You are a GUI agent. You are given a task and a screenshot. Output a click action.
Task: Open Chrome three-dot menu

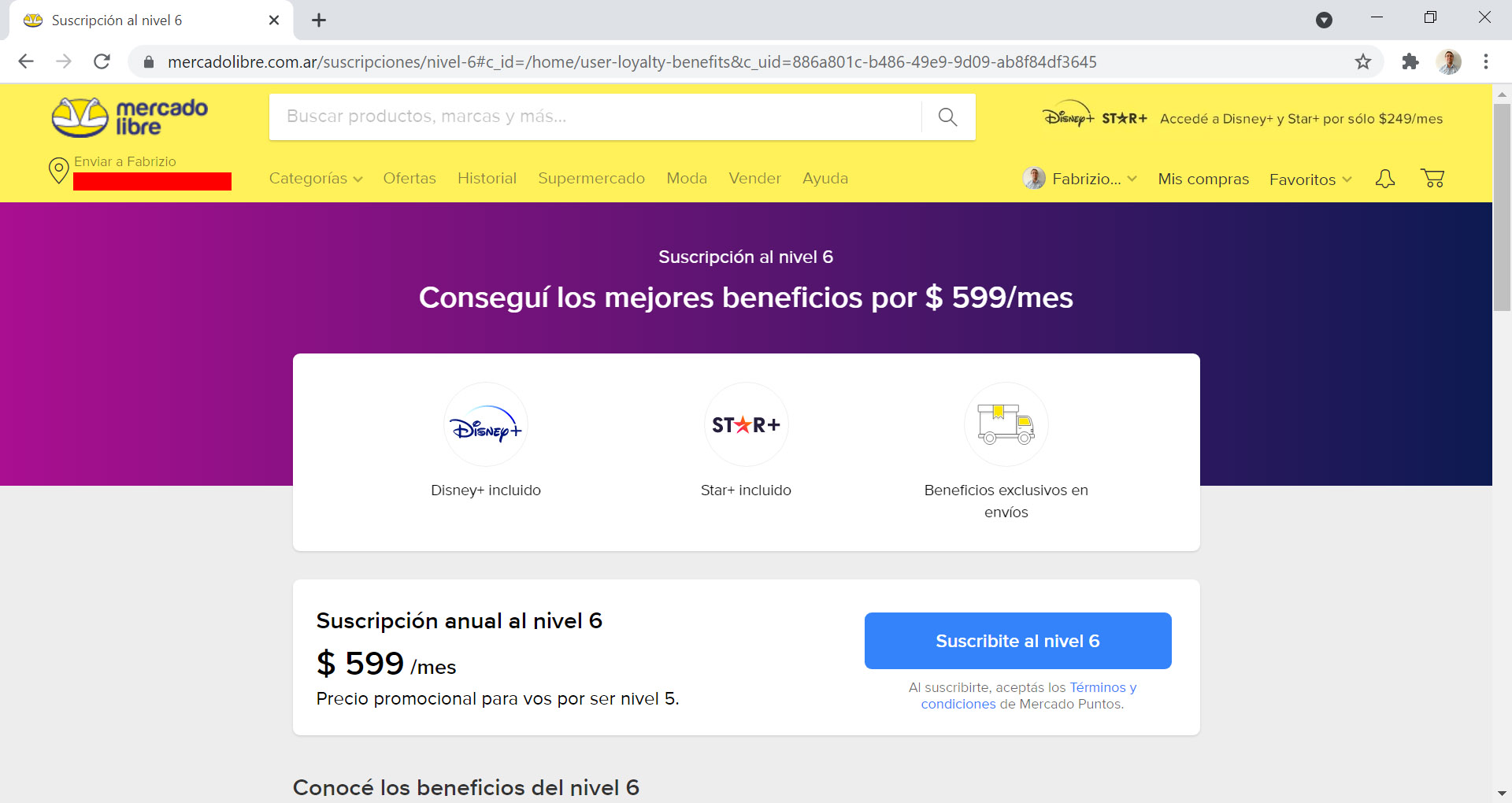click(x=1486, y=61)
